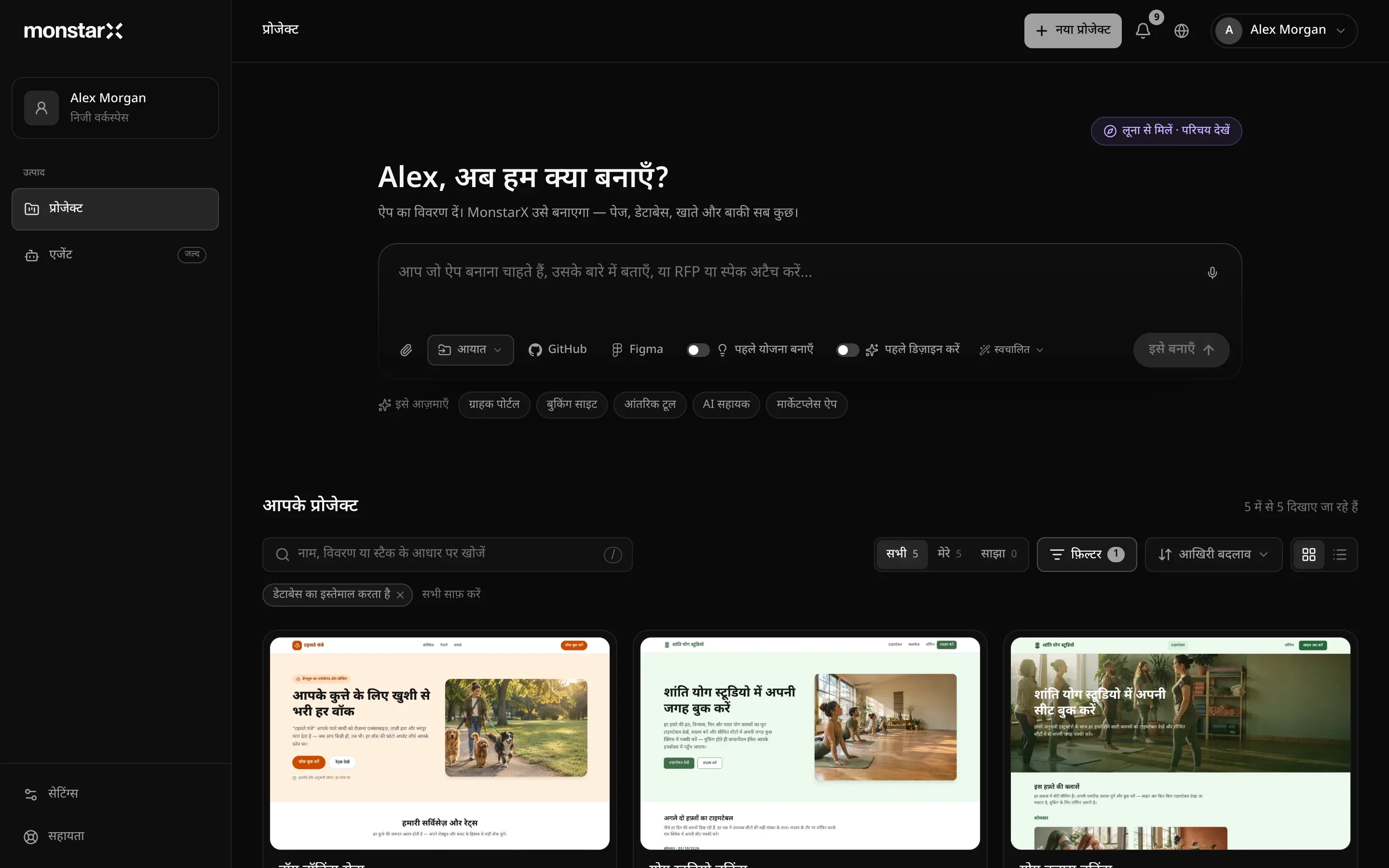Click the microphone voice input icon
Screen dimensions: 1389x868
1212,272
